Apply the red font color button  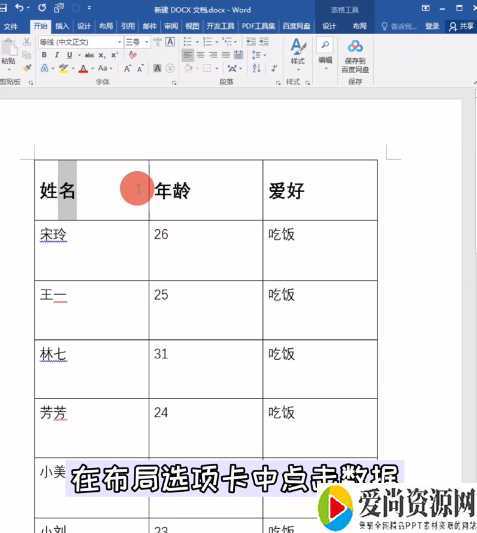(83, 68)
